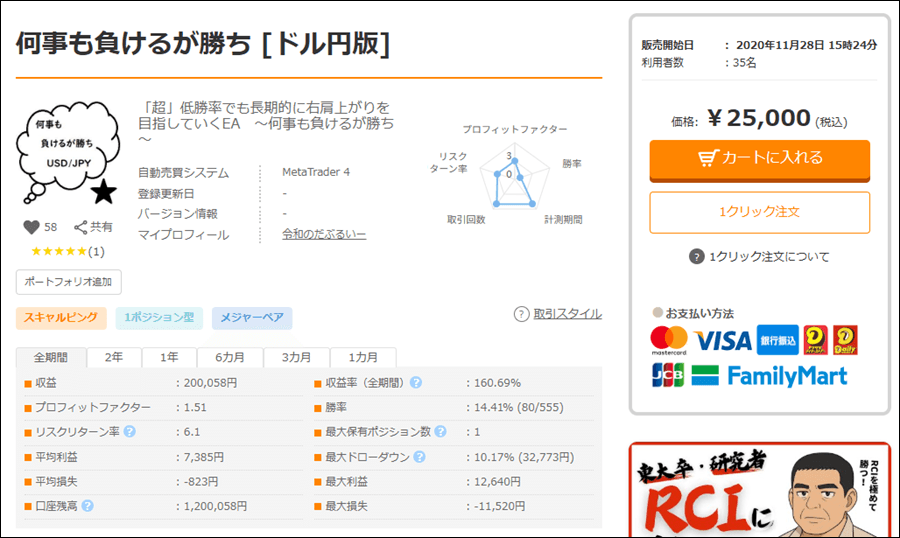The height and width of the screenshot is (538, 900).
Task: Open 令和のだぶるいー profile link
Action: point(324,235)
